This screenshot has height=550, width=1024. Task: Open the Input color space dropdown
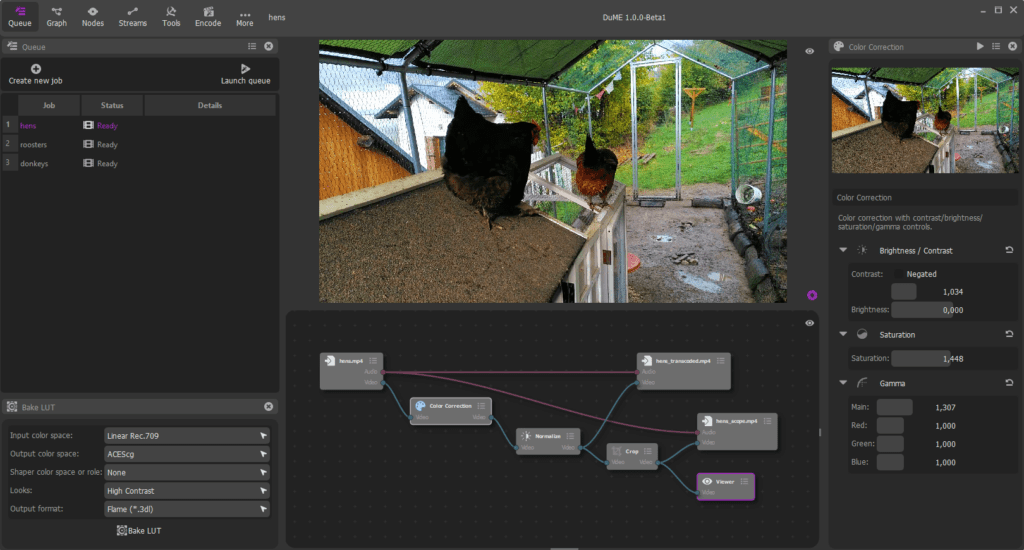(187, 436)
